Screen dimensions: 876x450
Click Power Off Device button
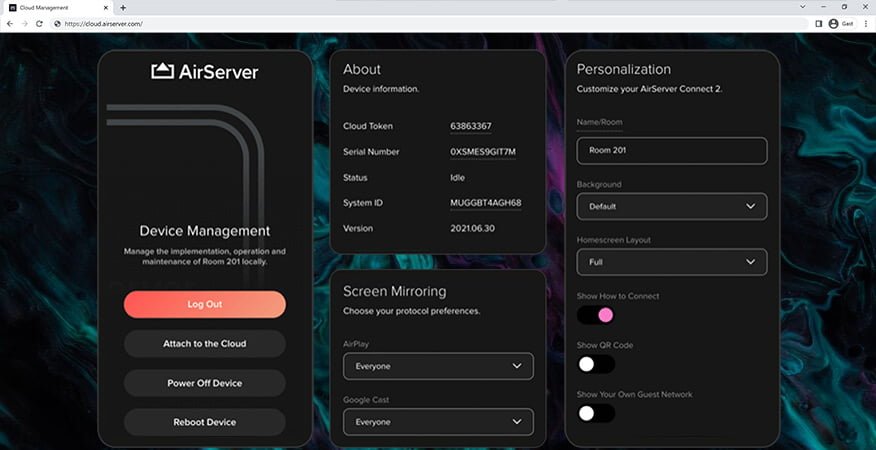pos(204,383)
